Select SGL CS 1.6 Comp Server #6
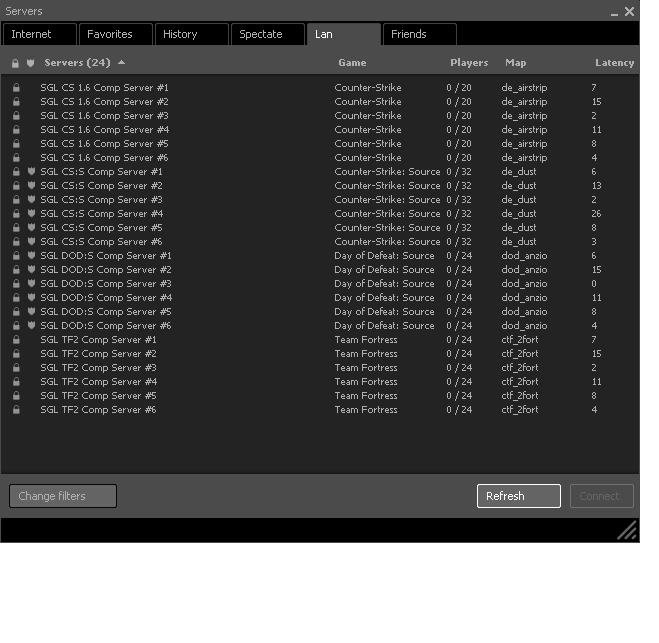This screenshot has height=643, width=659. point(319,158)
